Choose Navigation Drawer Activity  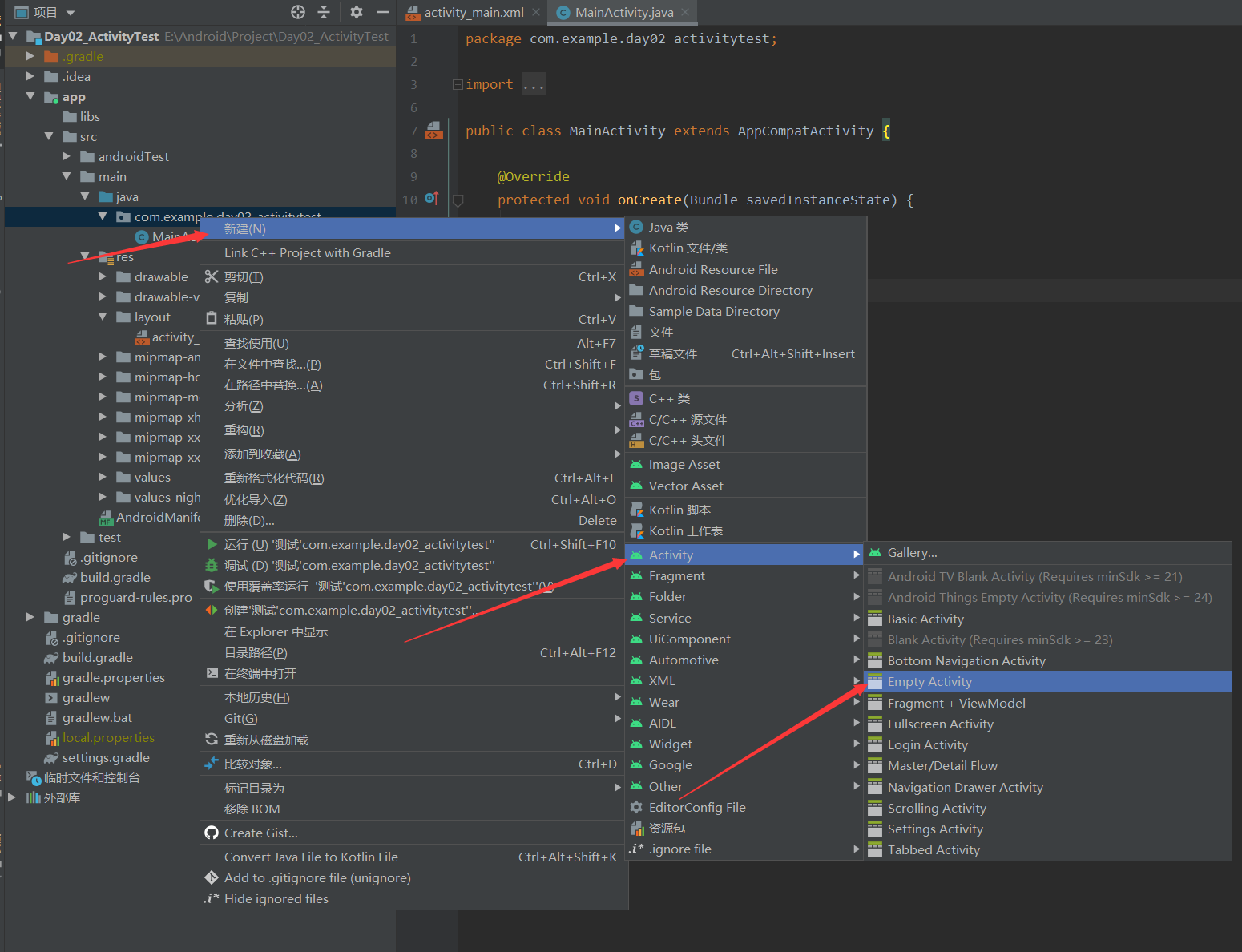point(1048,787)
